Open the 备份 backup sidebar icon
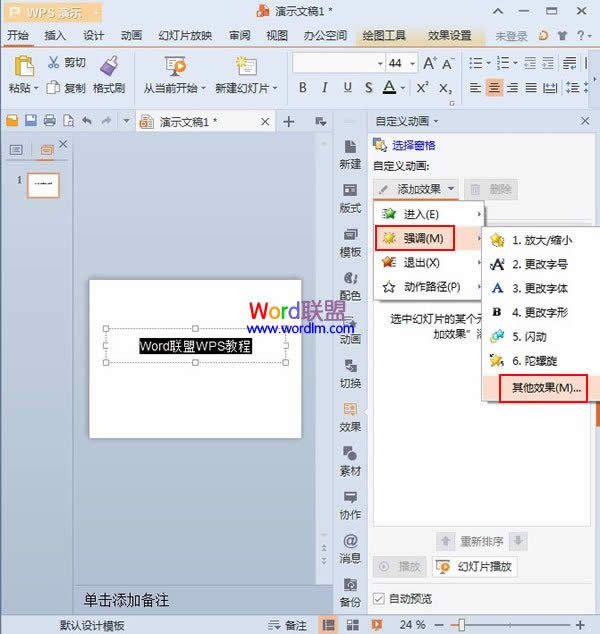The width and height of the screenshot is (600, 634). [351, 590]
